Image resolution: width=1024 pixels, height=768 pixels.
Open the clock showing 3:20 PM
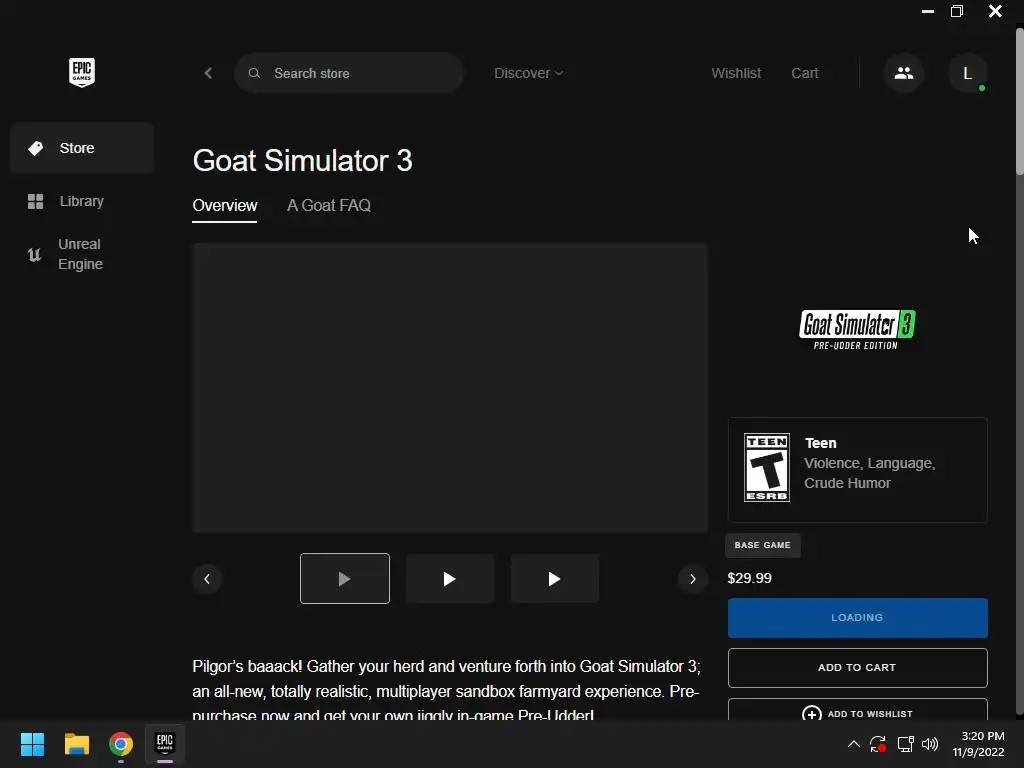pyautogui.click(x=978, y=744)
